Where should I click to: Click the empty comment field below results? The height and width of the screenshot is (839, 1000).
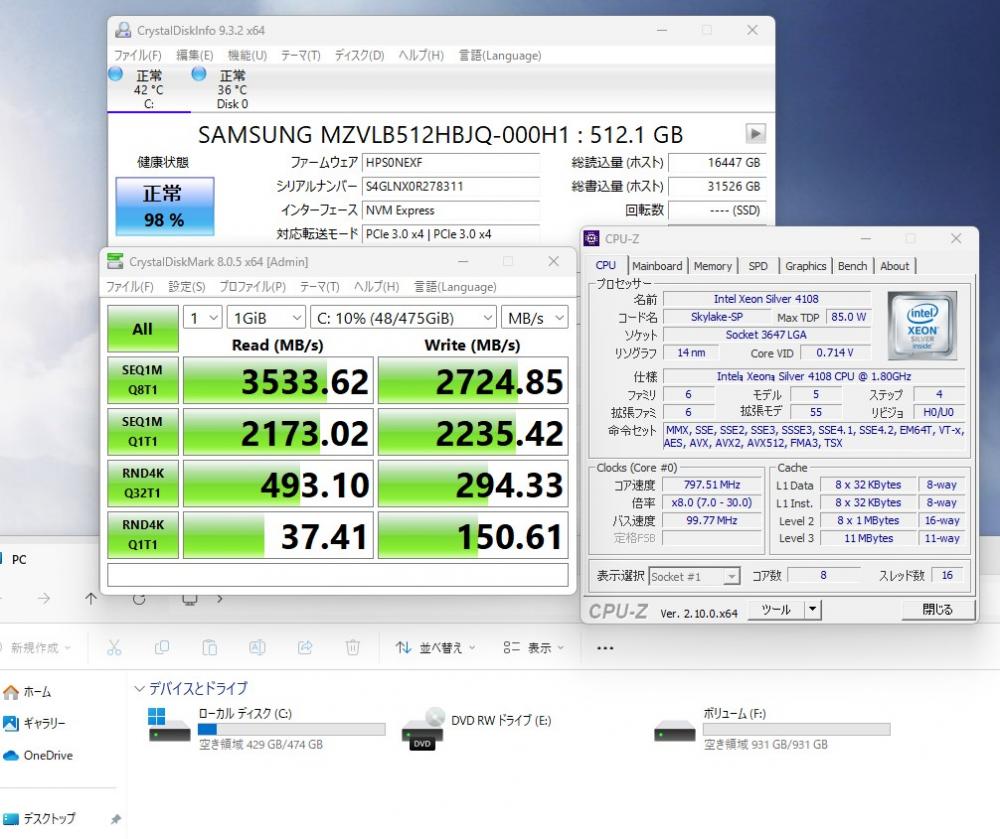(x=337, y=574)
